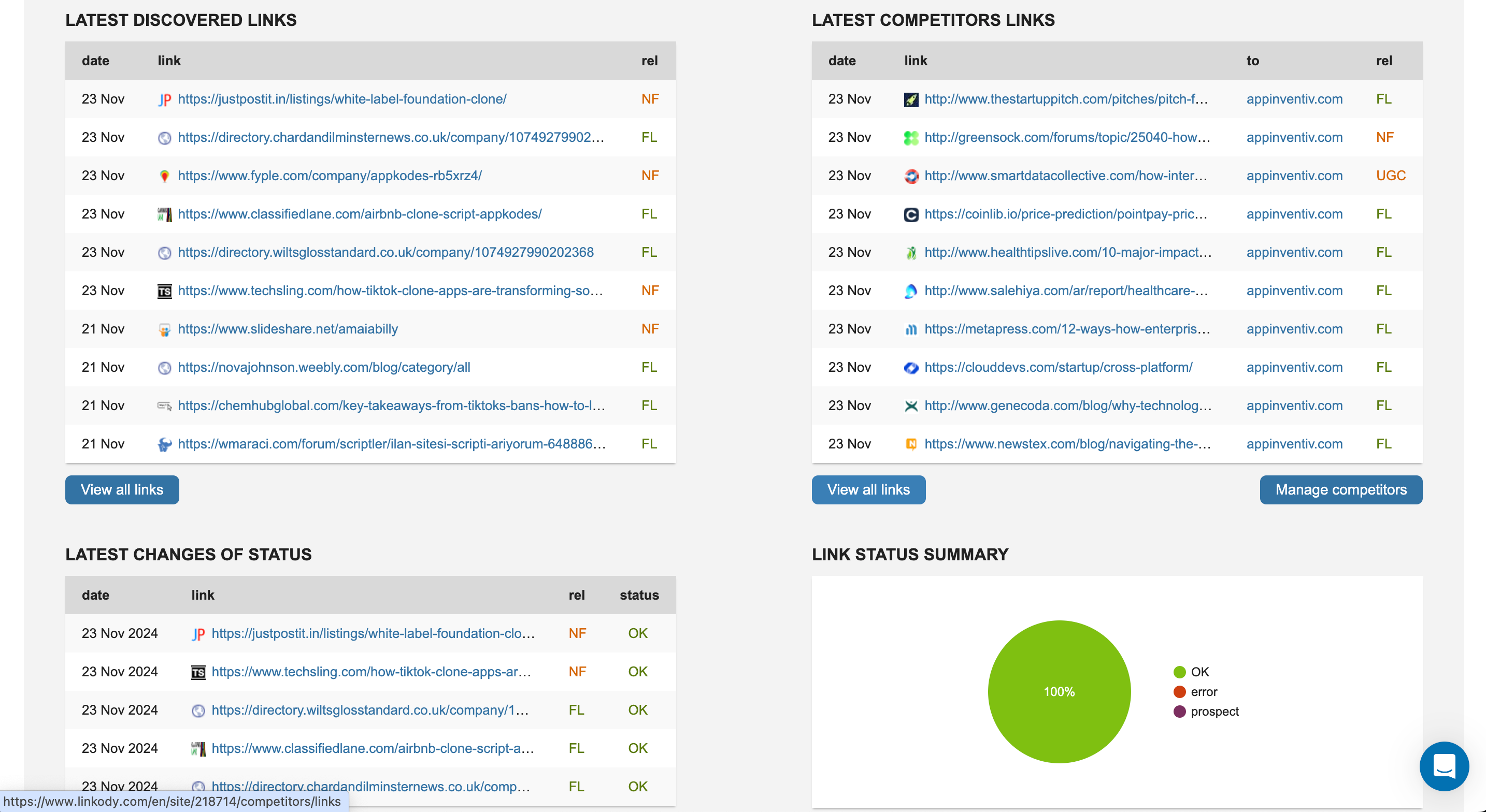Click the globe icon beside the wiltsglosstandard discovered link
Screen dimensions: 1486x812
(x=164, y=253)
